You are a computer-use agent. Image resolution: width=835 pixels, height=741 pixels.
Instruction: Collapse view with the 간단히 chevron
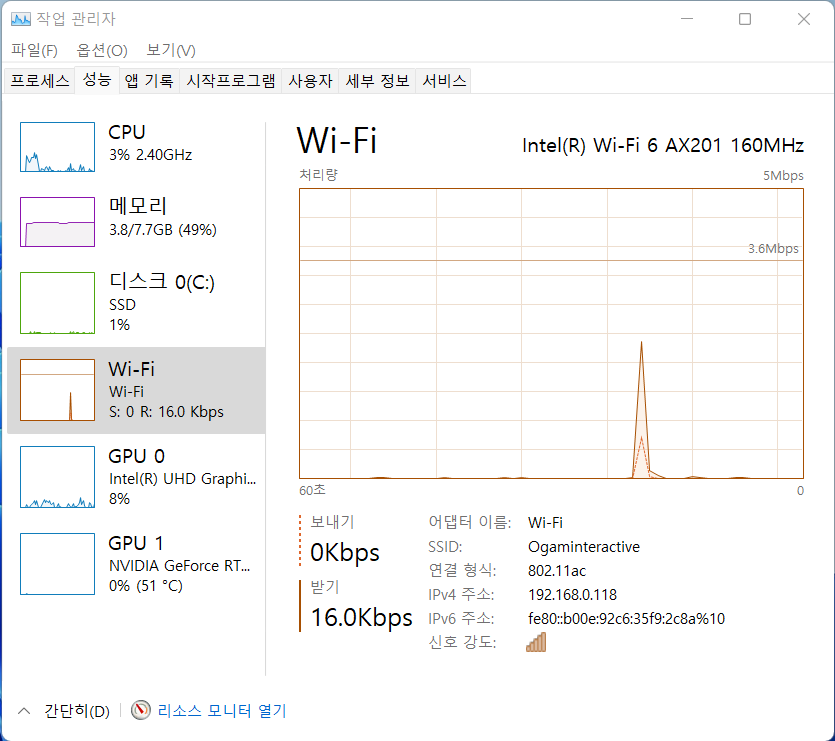24,711
